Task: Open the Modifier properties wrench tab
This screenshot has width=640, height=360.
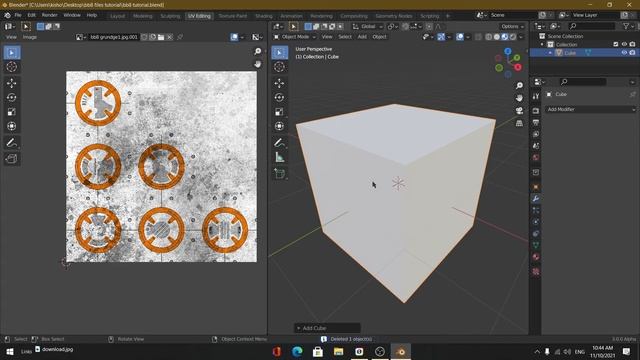Action: [536, 198]
